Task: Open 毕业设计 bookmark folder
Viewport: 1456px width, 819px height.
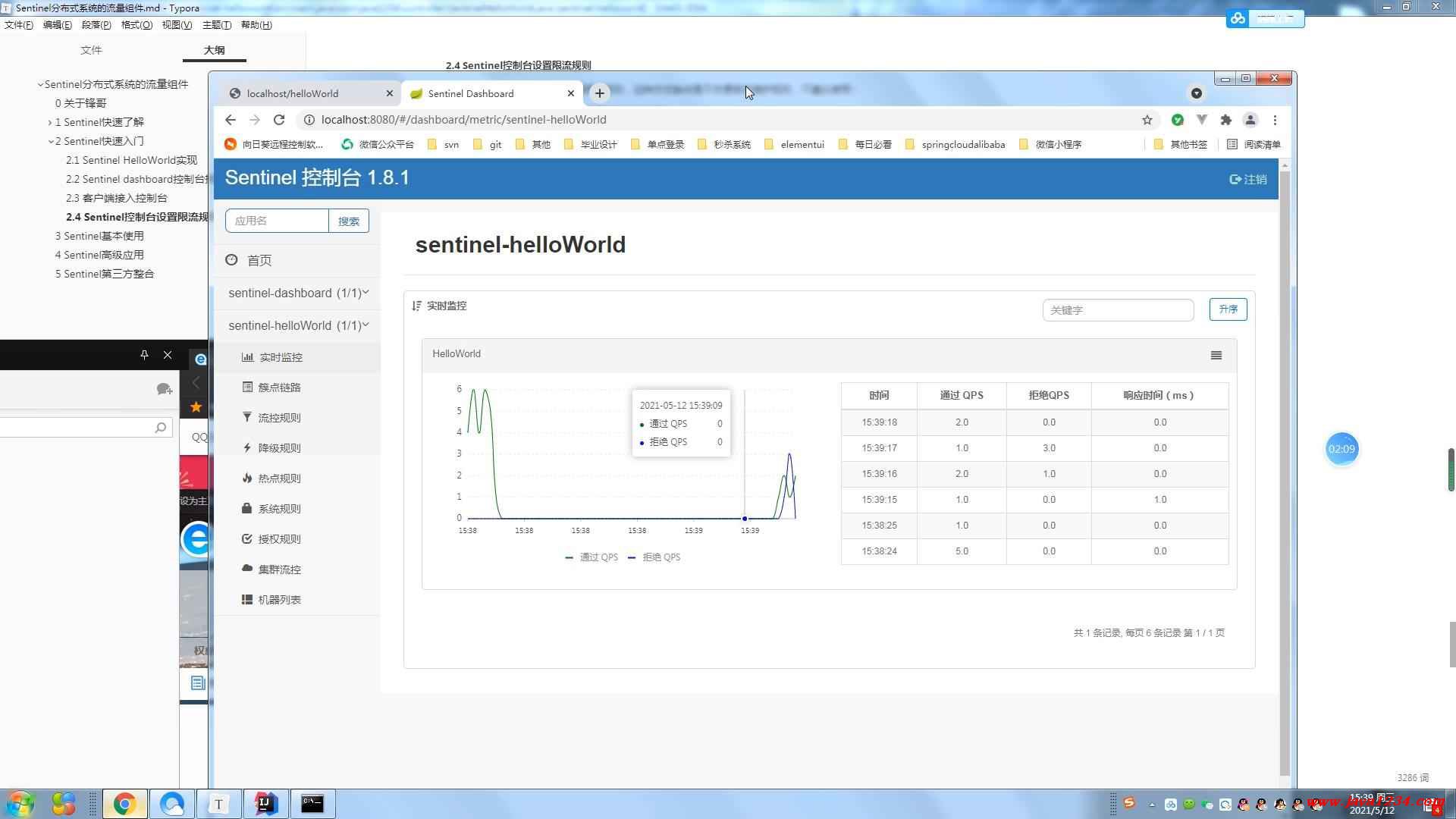Action: (591, 144)
